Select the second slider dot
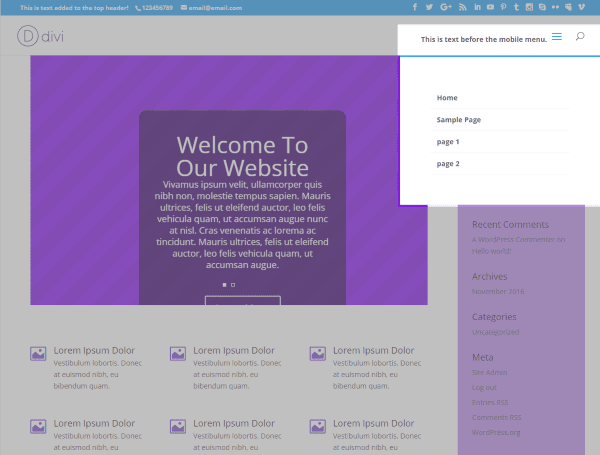Image resolution: width=600 pixels, height=455 pixels. [233, 285]
